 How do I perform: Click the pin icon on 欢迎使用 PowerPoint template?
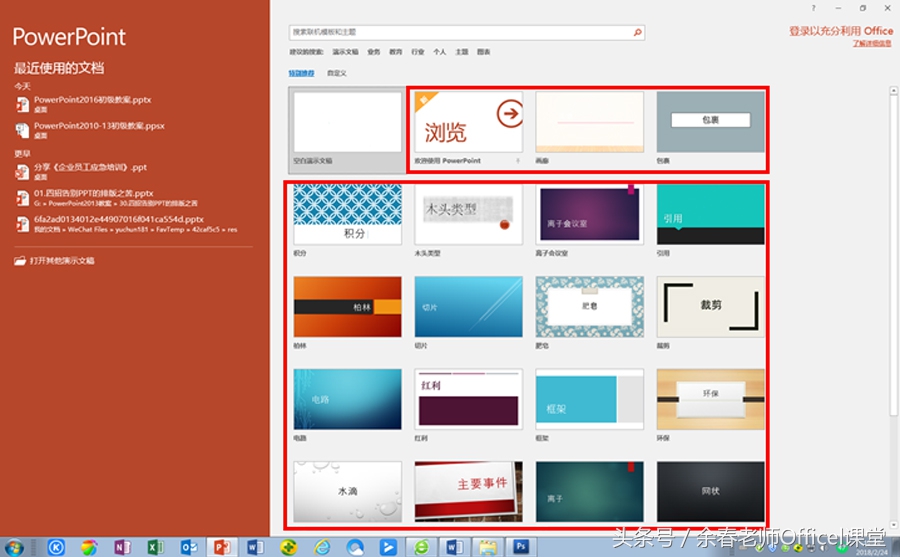tap(518, 161)
